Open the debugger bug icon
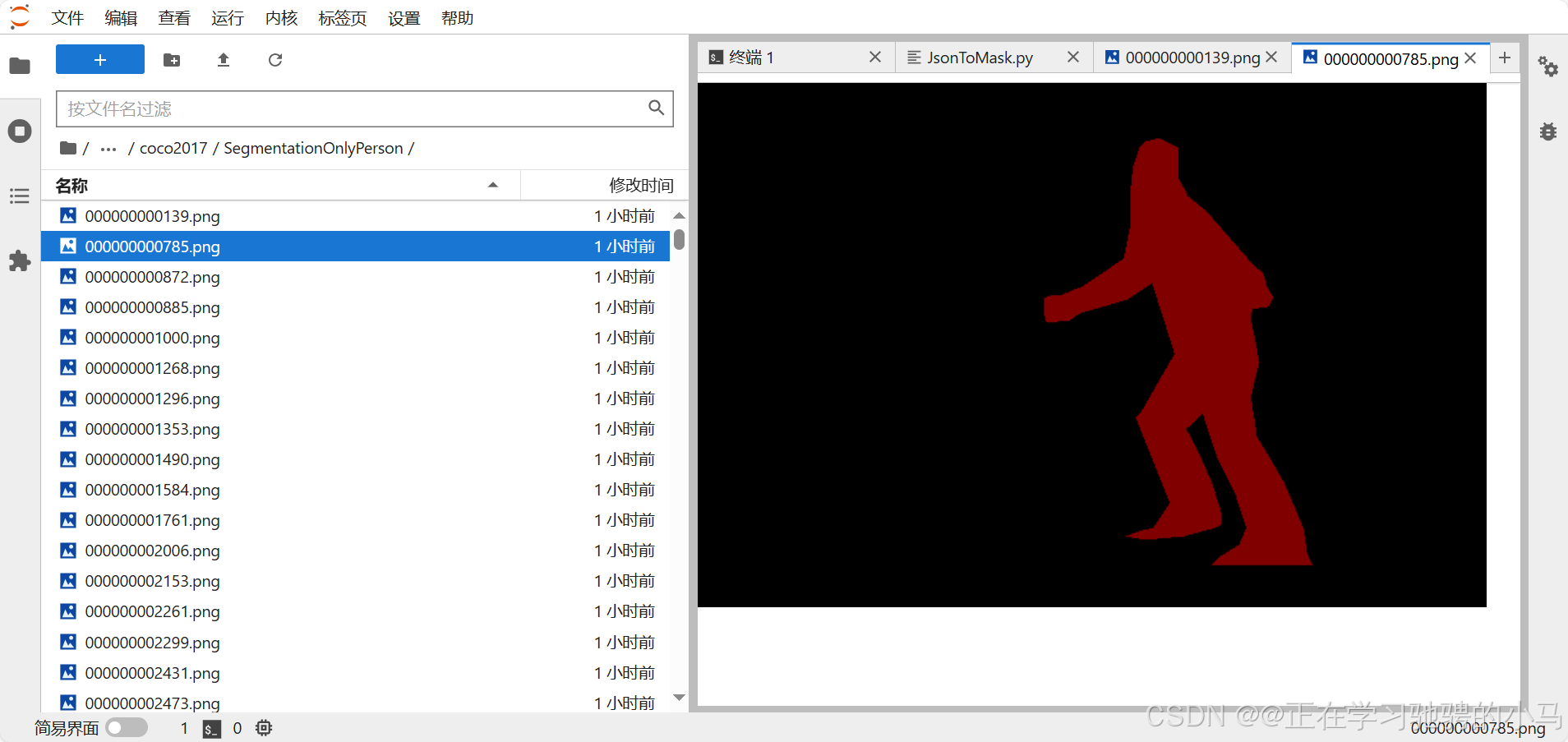The width and height of the screenshot is (1568, 742). click(1548, 131)
